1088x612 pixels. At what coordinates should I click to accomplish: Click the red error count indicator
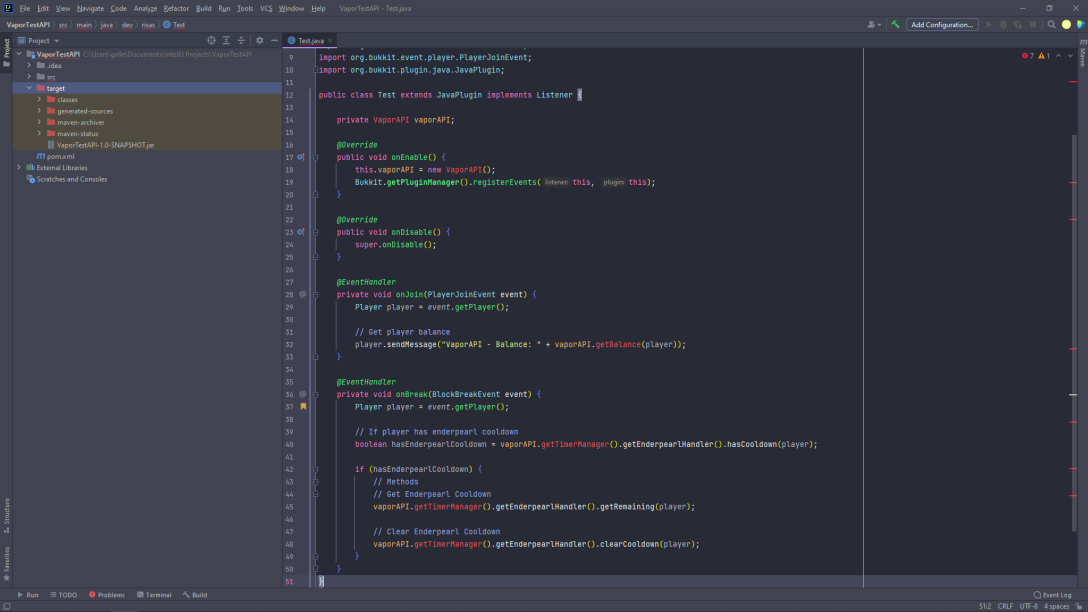[x=1028, y=56]
